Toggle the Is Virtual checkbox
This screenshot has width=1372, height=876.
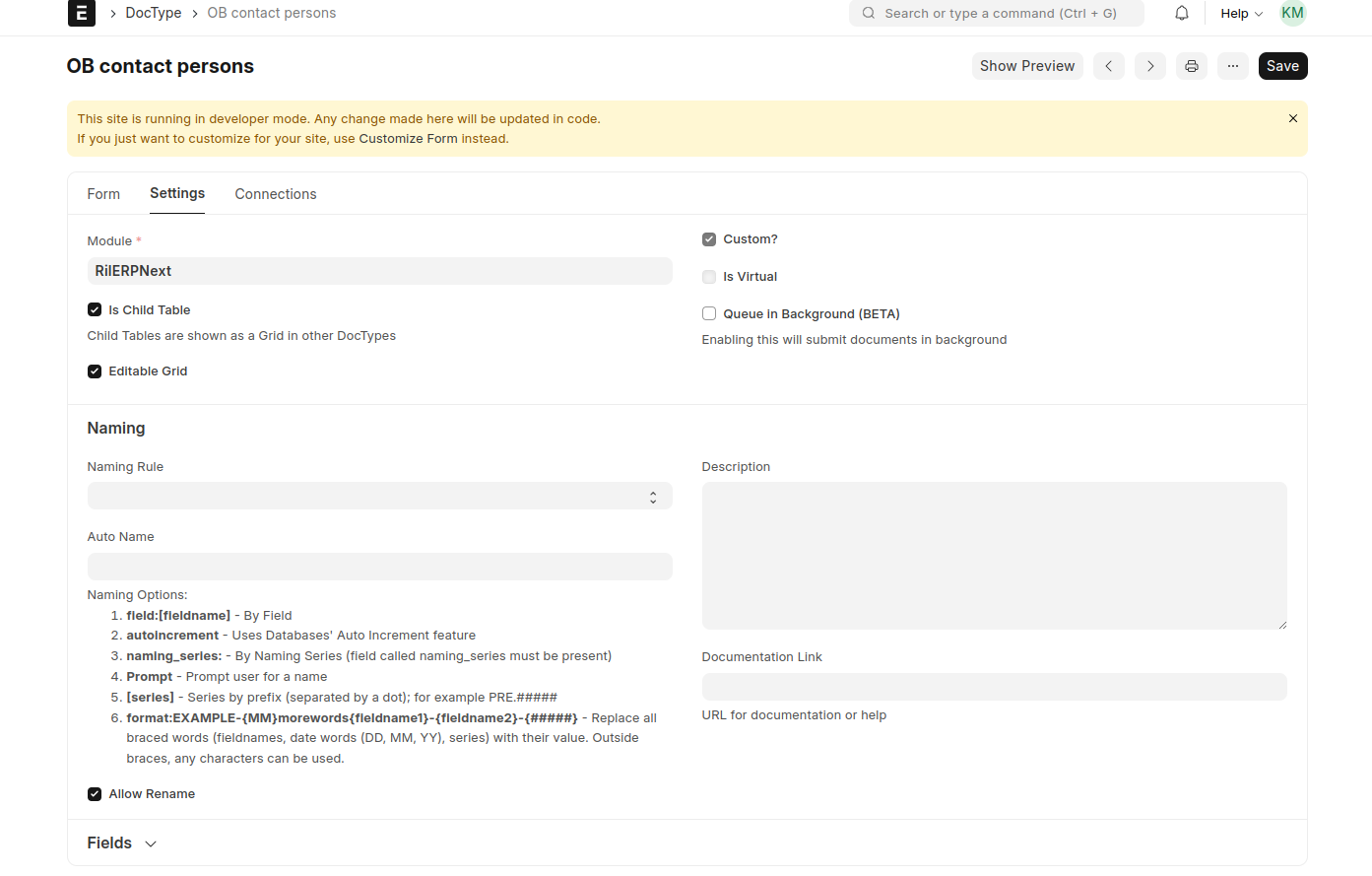click(709, 277)
